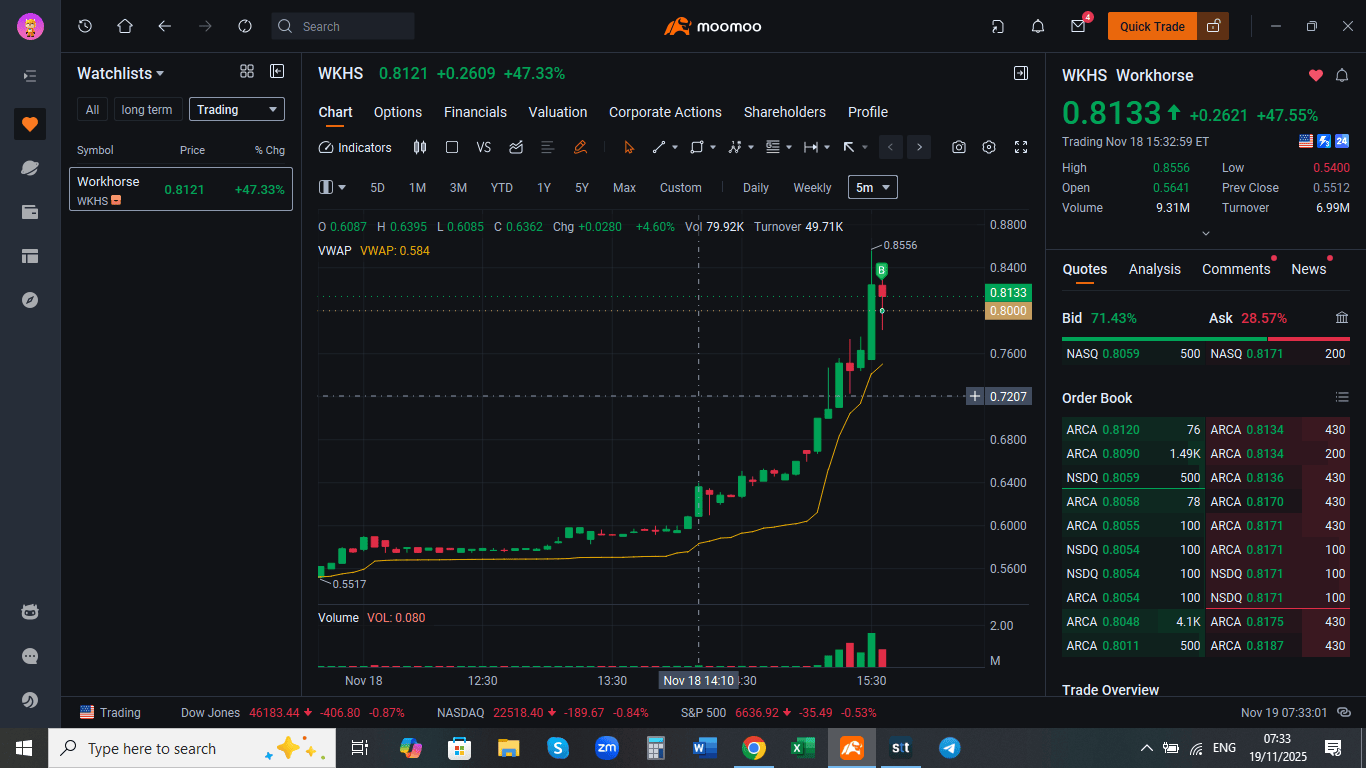Viewport: 1366px width, 768px height.
Task: Click the search field
Action: coord(343,26)
